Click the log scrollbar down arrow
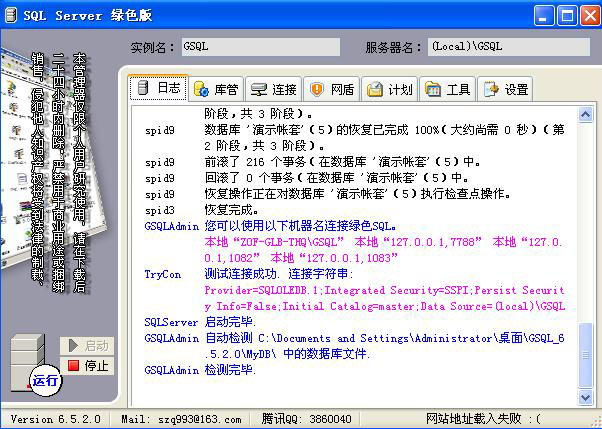The width and height of the screenshot is (602, 429). click(x=585, y=397)
